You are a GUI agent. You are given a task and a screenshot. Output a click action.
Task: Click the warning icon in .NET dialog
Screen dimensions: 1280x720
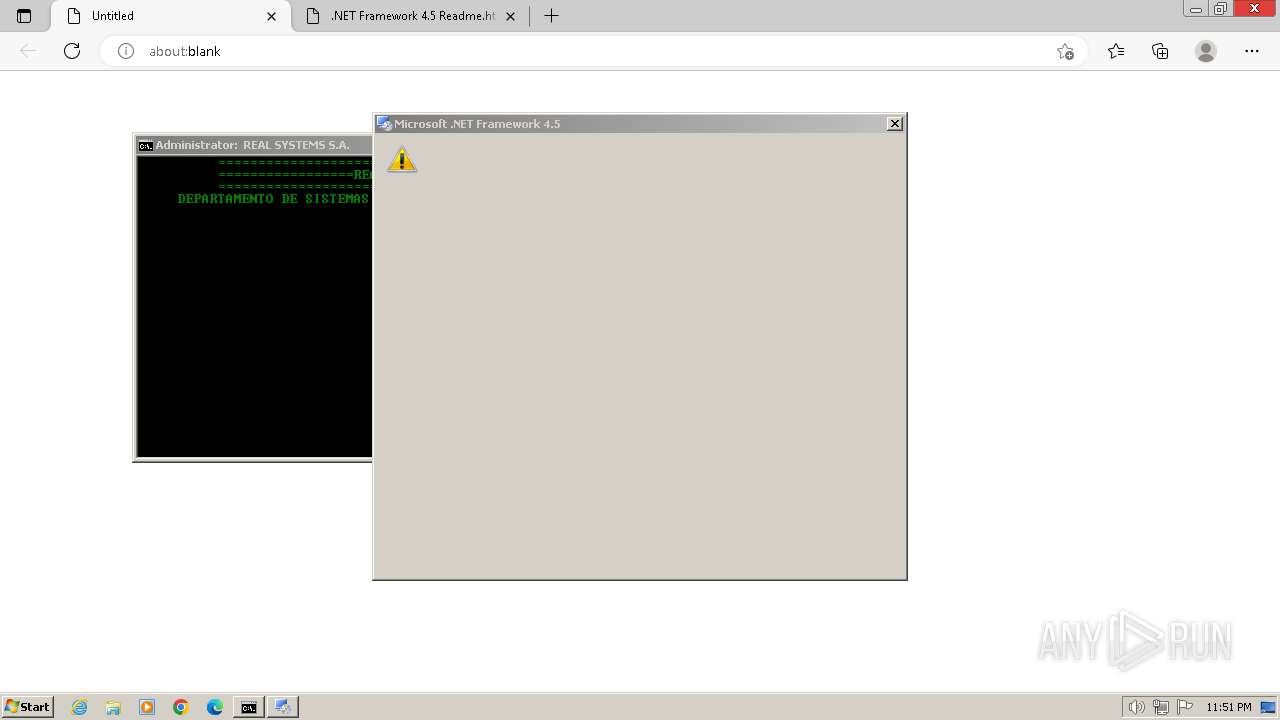402,160
